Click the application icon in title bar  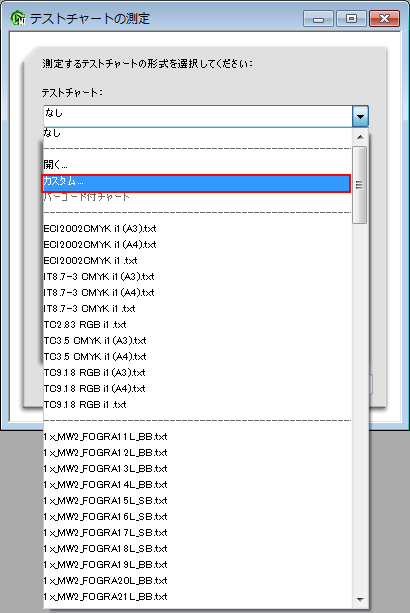pos(17,18)
